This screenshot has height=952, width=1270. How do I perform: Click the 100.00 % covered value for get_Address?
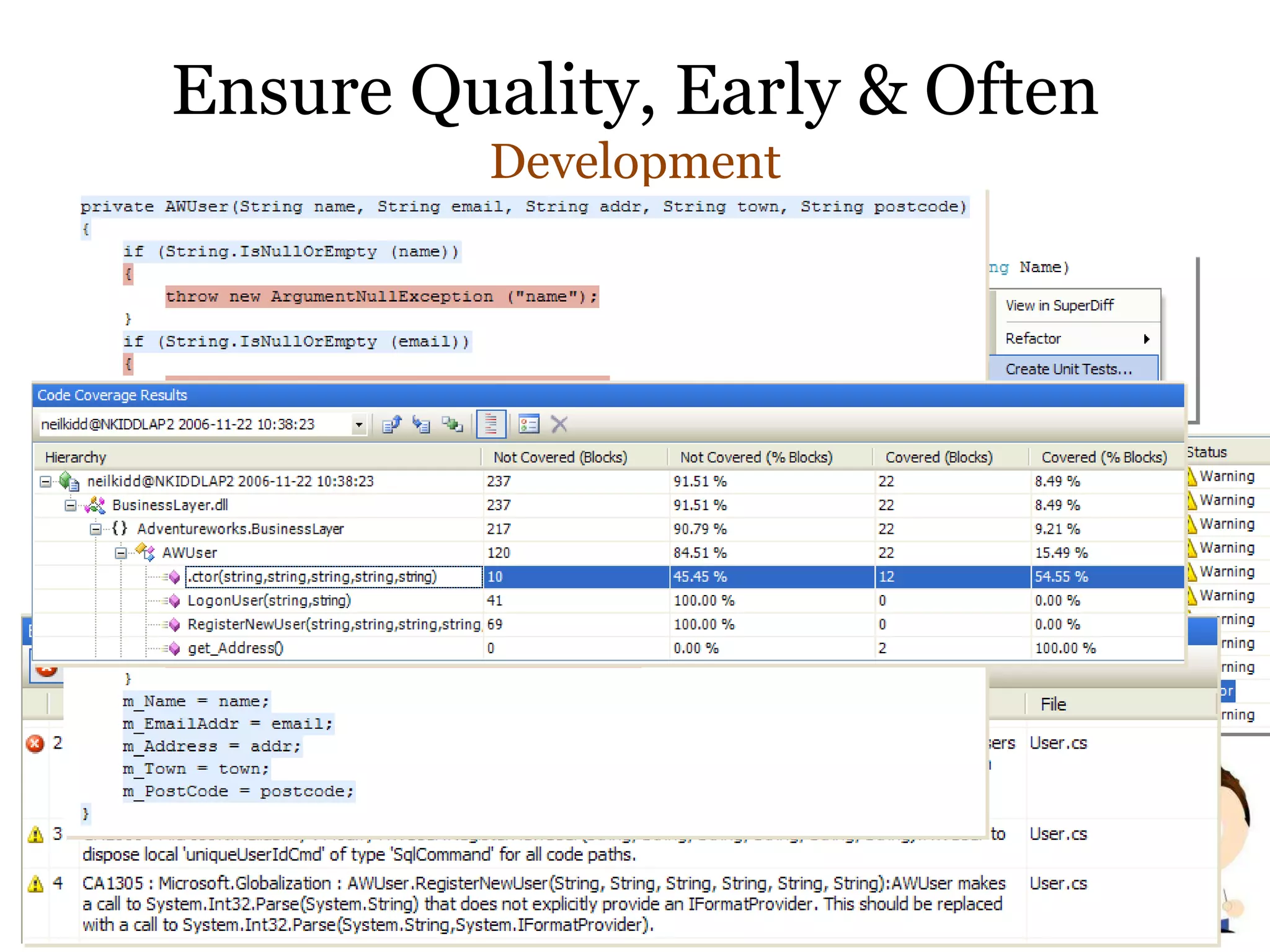click(1065, 648)
